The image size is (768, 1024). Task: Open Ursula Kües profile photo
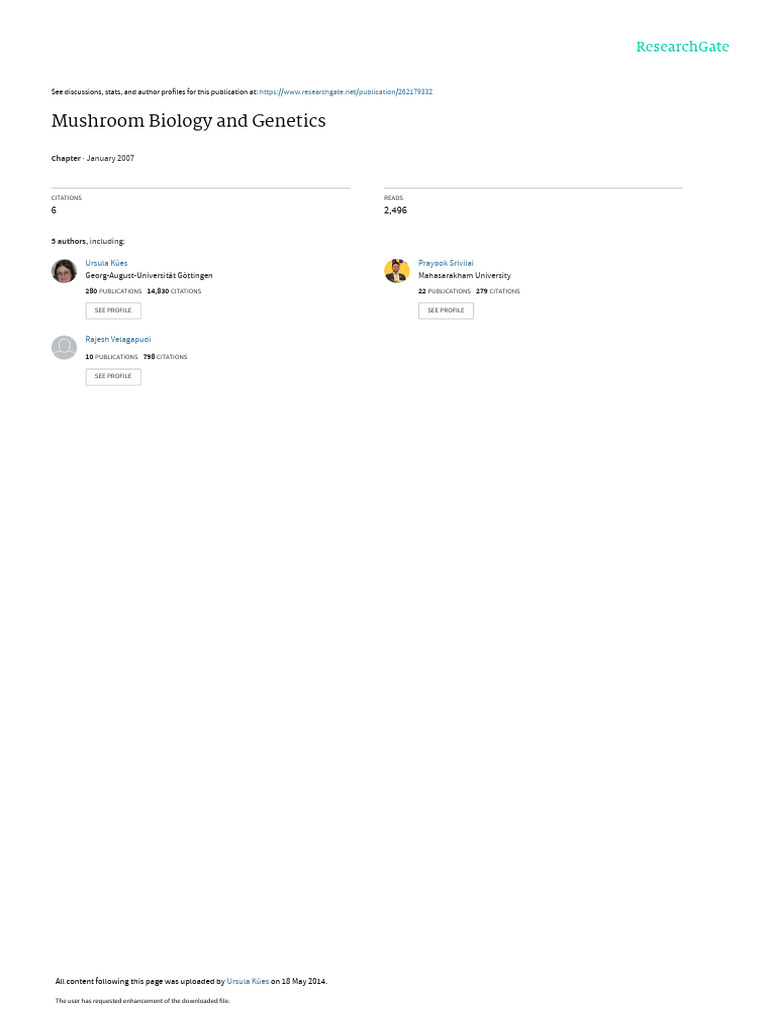point(64,270)
